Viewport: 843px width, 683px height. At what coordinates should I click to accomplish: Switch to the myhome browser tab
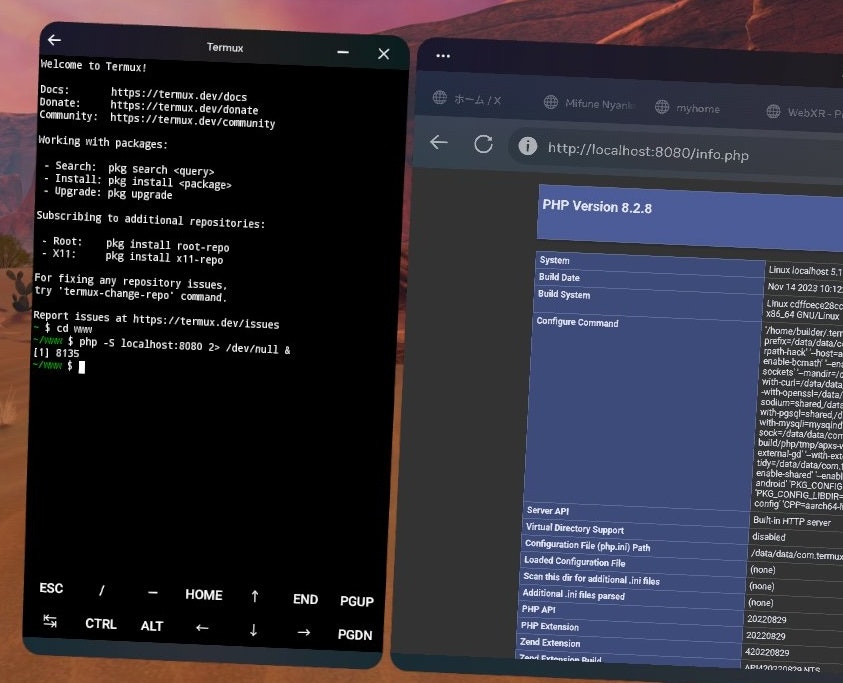pos(688,108)
